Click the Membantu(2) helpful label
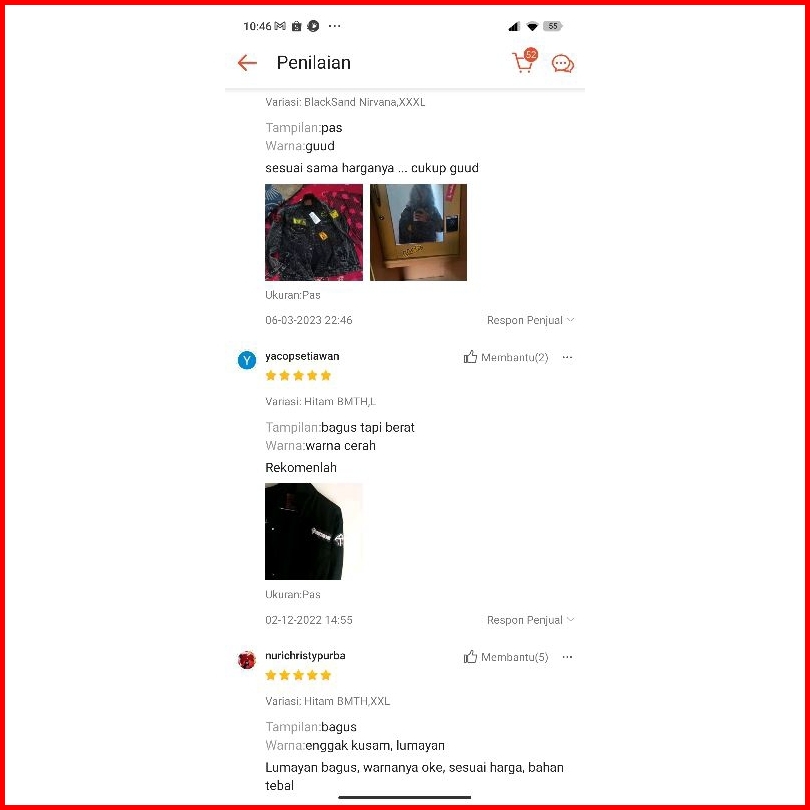The height and width of the screenshot is (810, 810). 515,357
